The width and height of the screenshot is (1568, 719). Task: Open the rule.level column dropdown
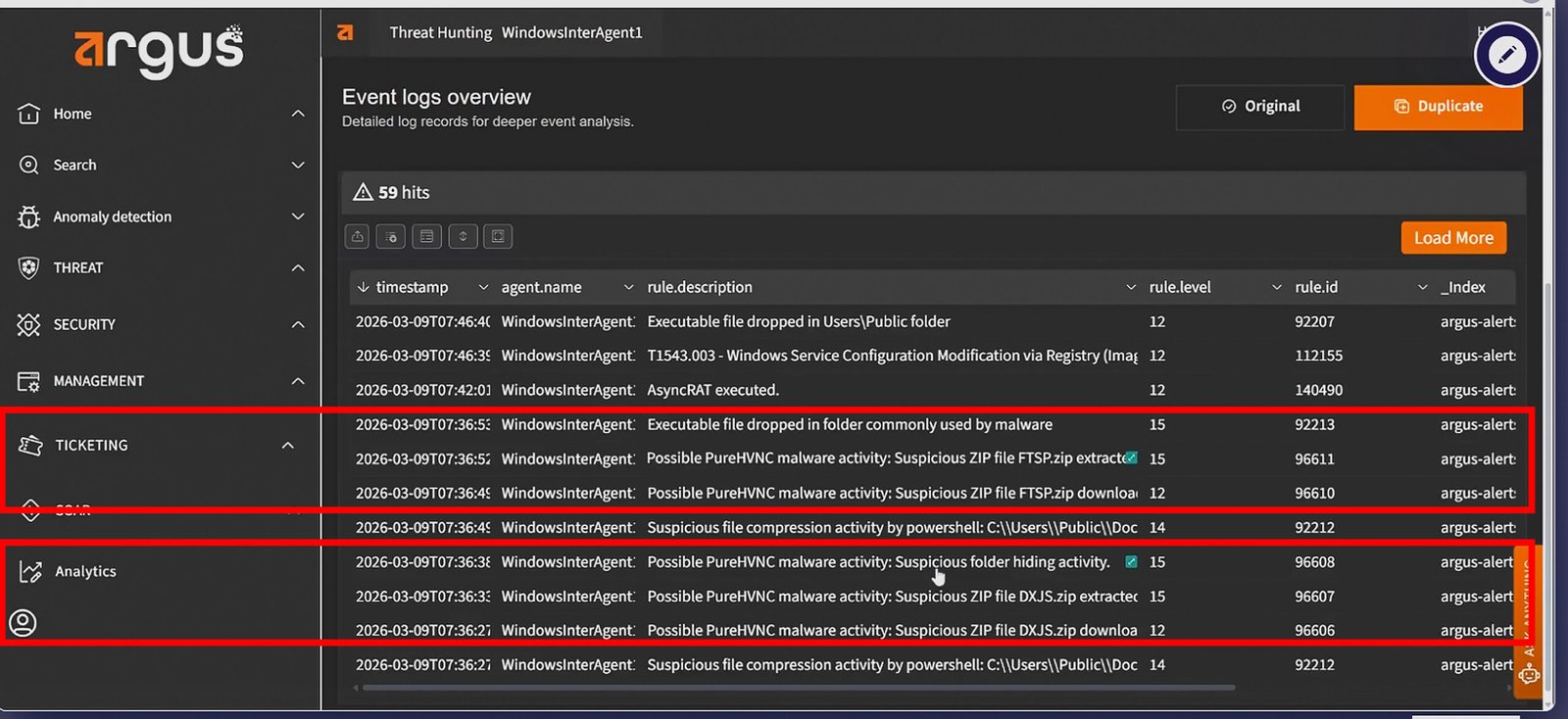(1276, 287)
